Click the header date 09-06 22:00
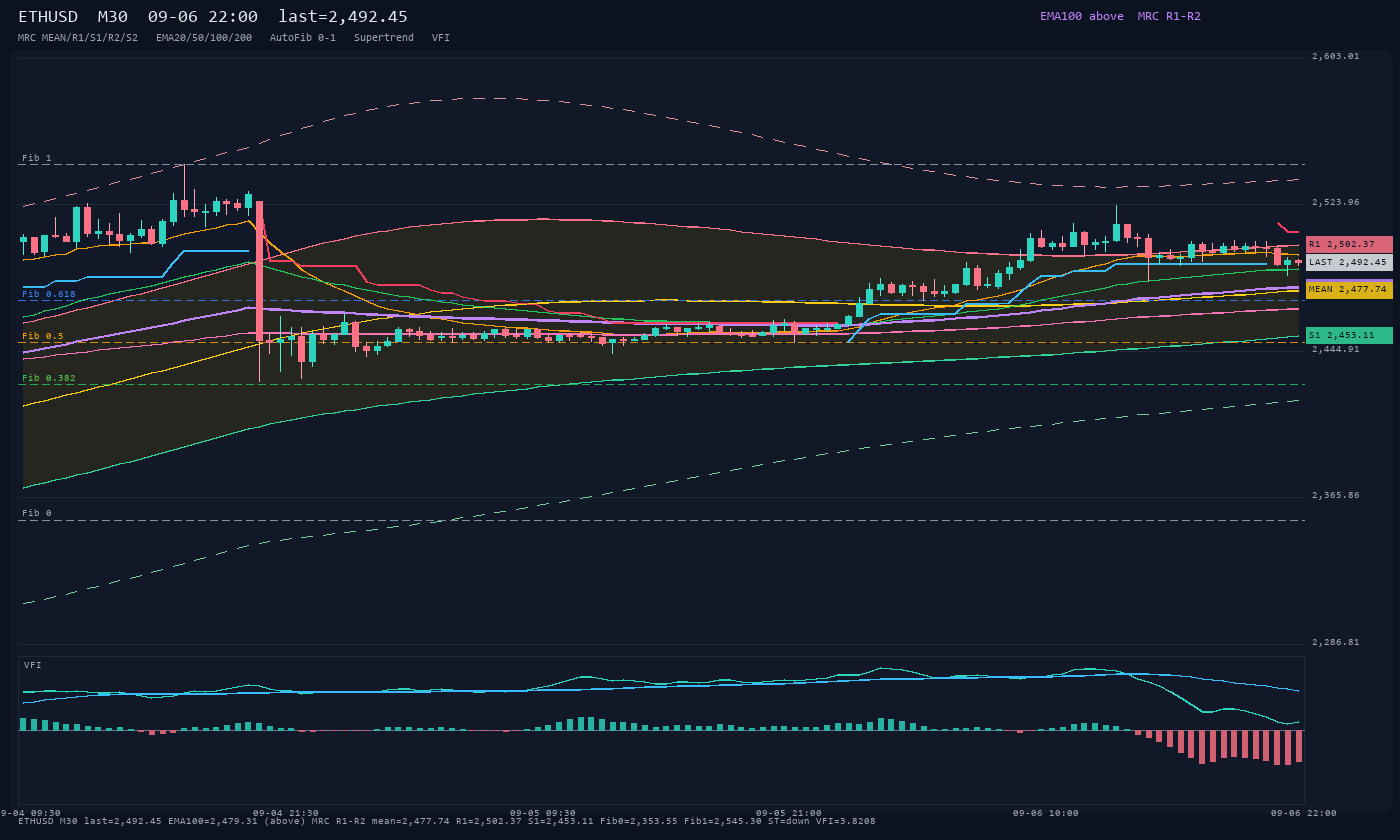The width and height of the screenshot is (1400, 840). (x=203, y=17)
